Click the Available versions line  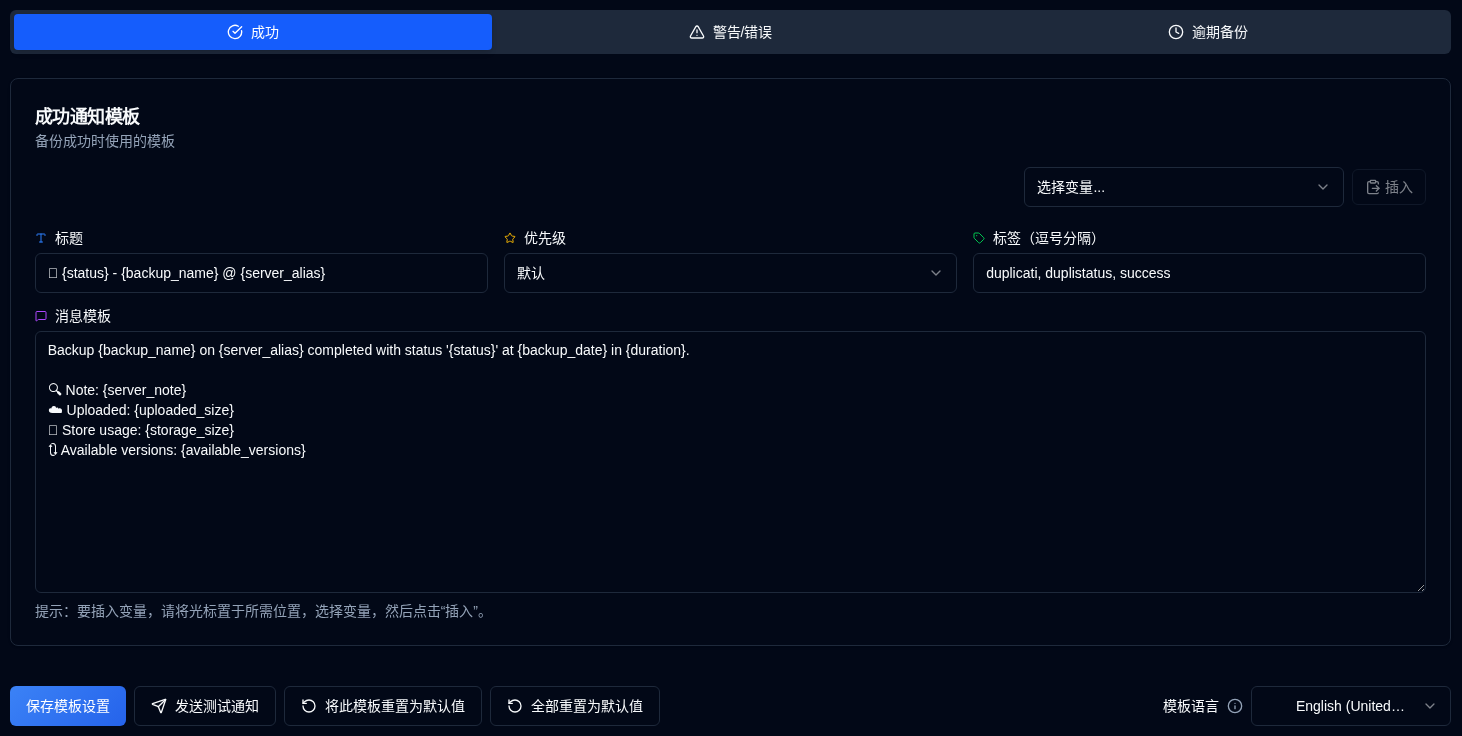177,450
